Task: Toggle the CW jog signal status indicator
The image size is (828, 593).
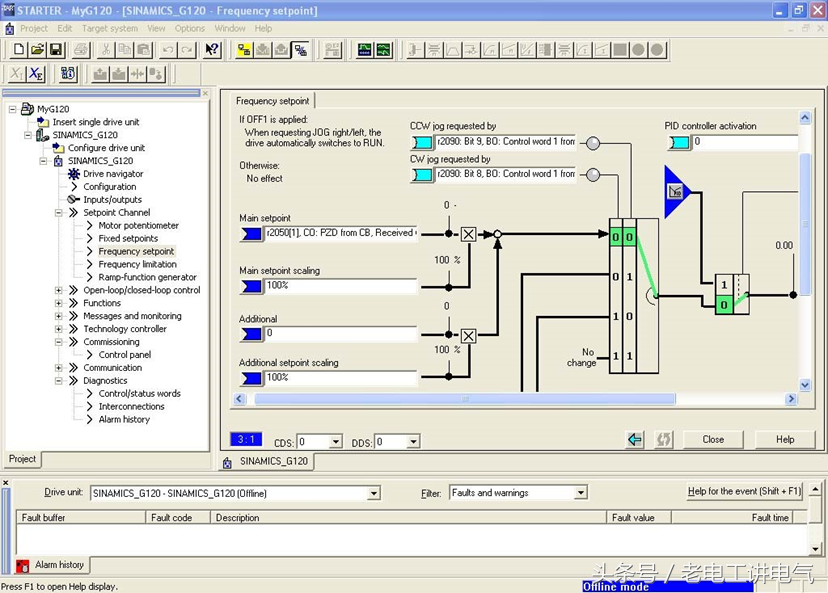Action: point(593,175)
